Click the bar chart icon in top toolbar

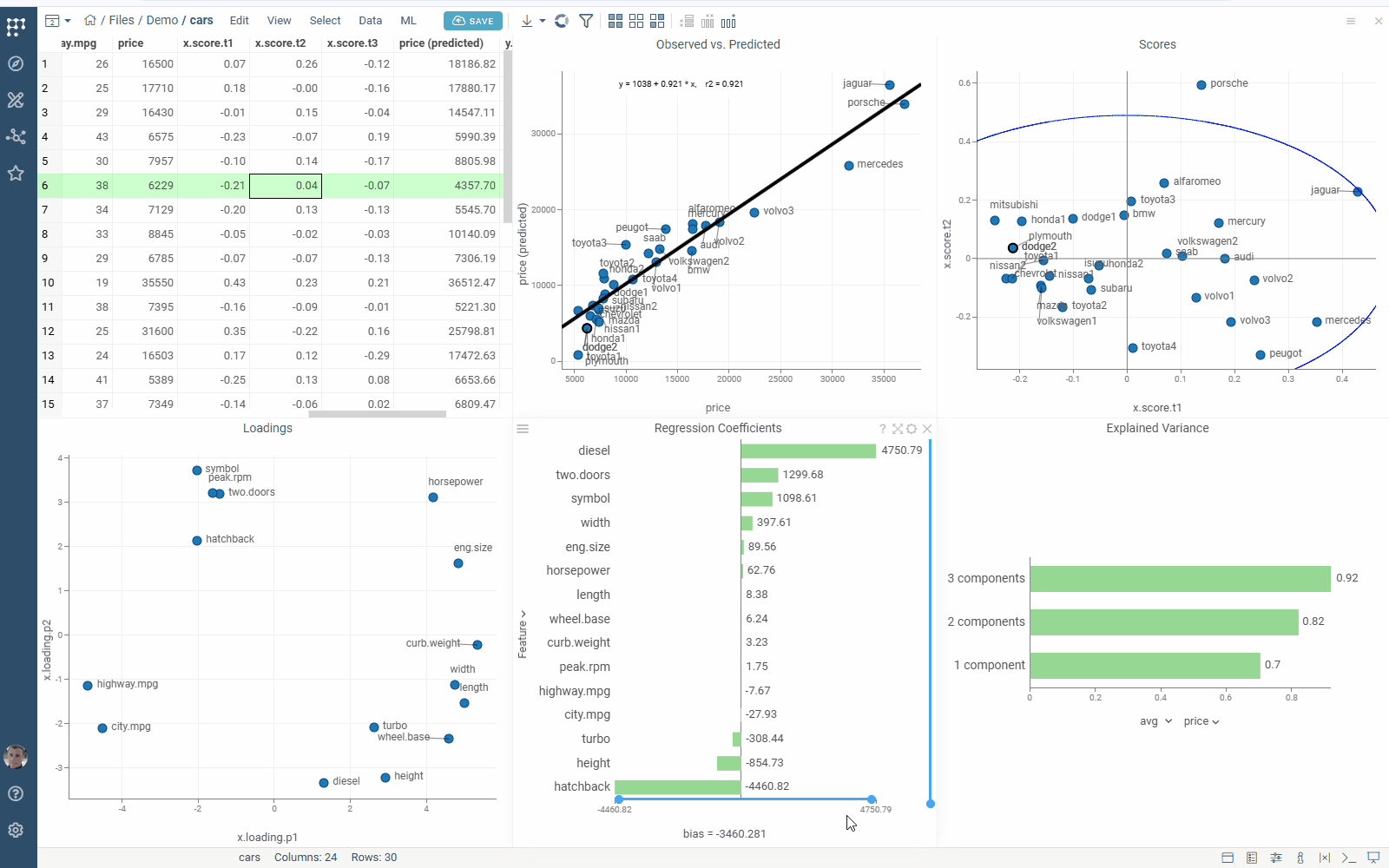point(728,21)
